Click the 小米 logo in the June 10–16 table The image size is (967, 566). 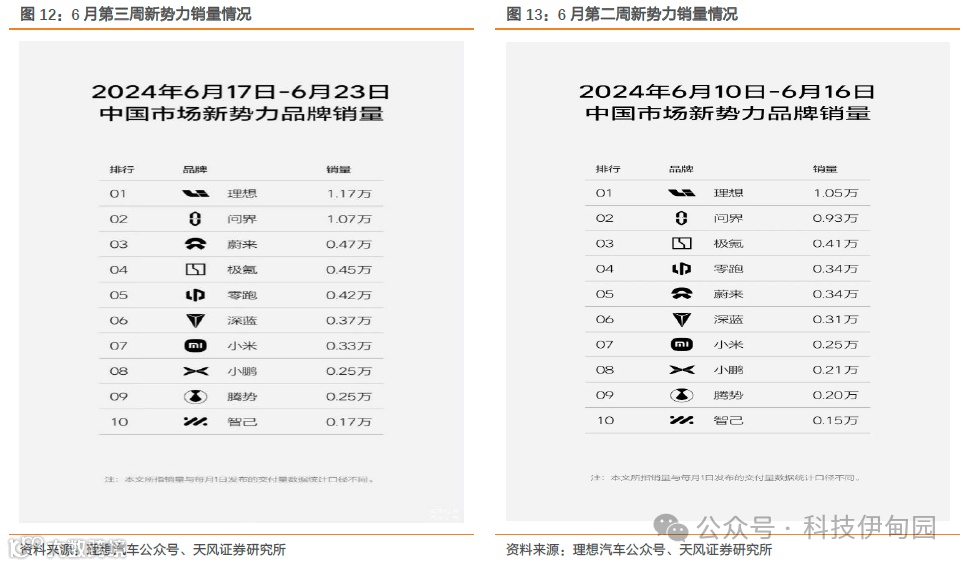point(681,345)
